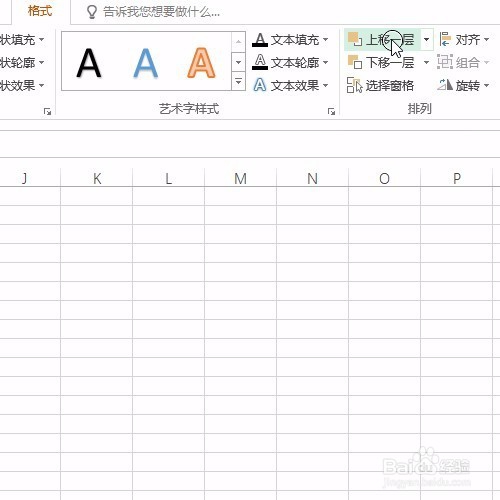Screen dimensions: 500x500
Task: Open the 下移一层 dropdown arrow
Action: coord(426,62)
